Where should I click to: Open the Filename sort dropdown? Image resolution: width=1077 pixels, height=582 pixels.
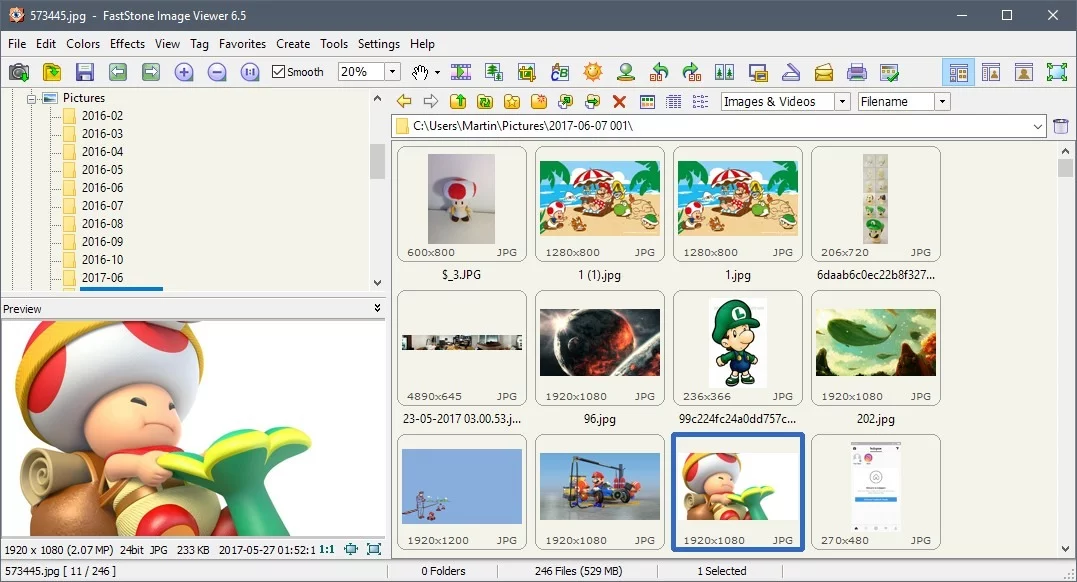click(x=942, y=102)
